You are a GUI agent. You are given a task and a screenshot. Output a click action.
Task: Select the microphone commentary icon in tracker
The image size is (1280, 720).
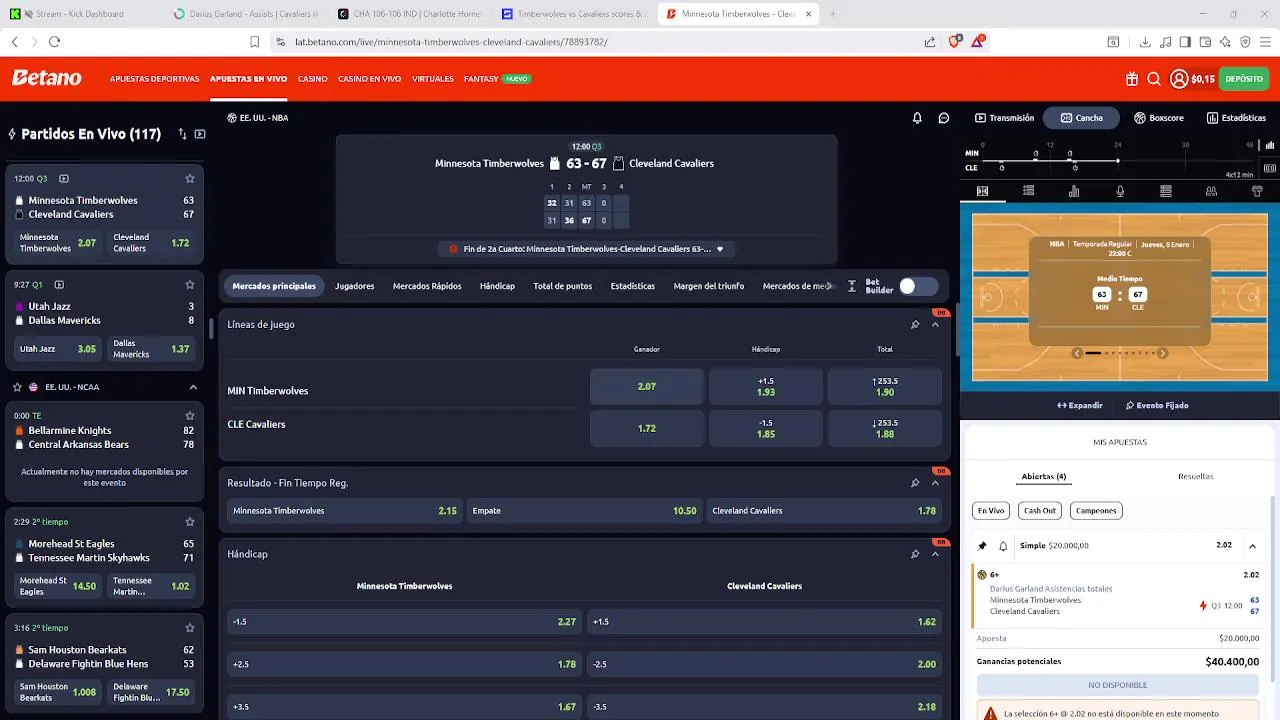point(1120,191)
